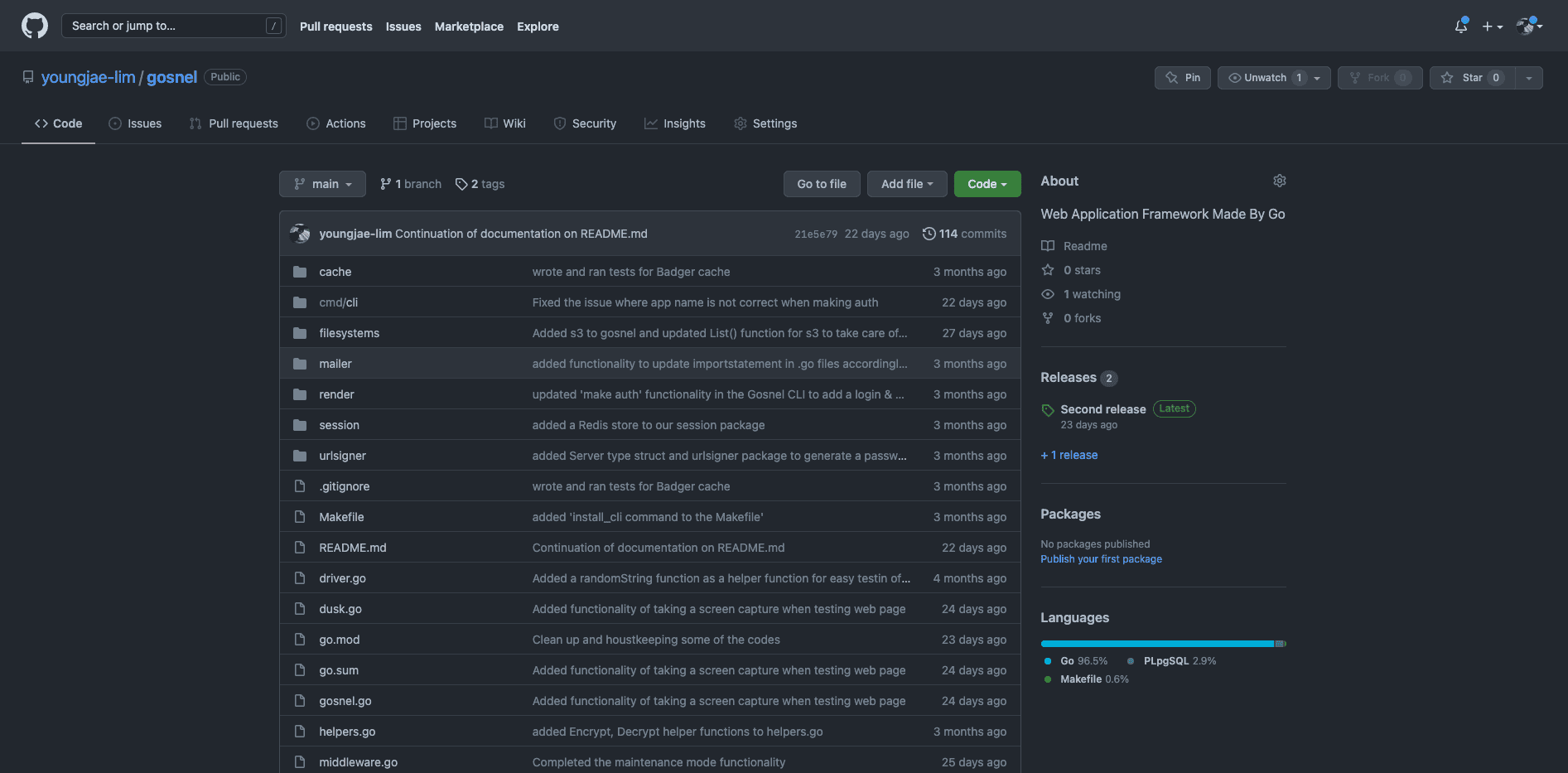Screen dimensions: 1568x773
Task: Click the mailer folder icon
Action: click(300, 364)
